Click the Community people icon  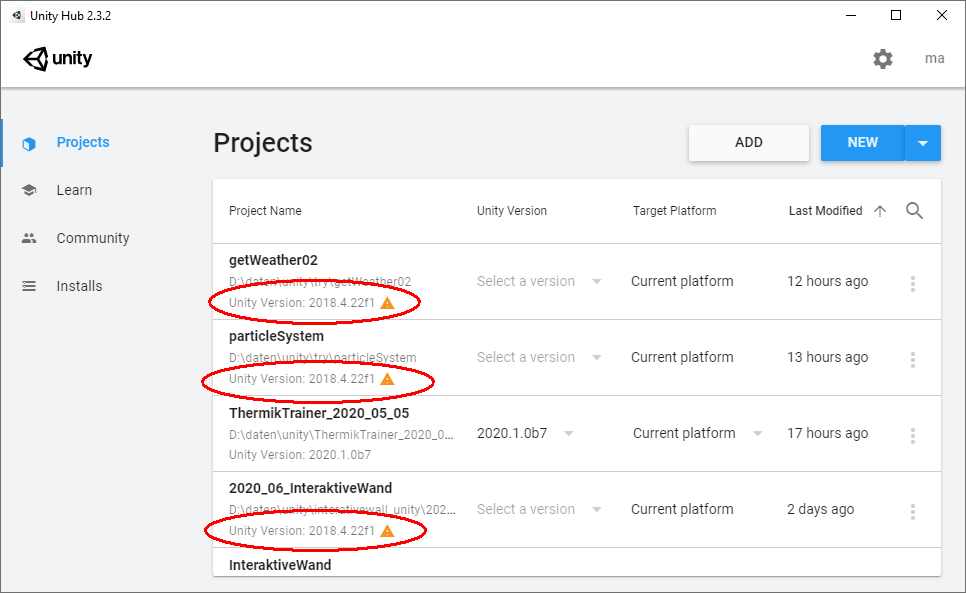29,238
